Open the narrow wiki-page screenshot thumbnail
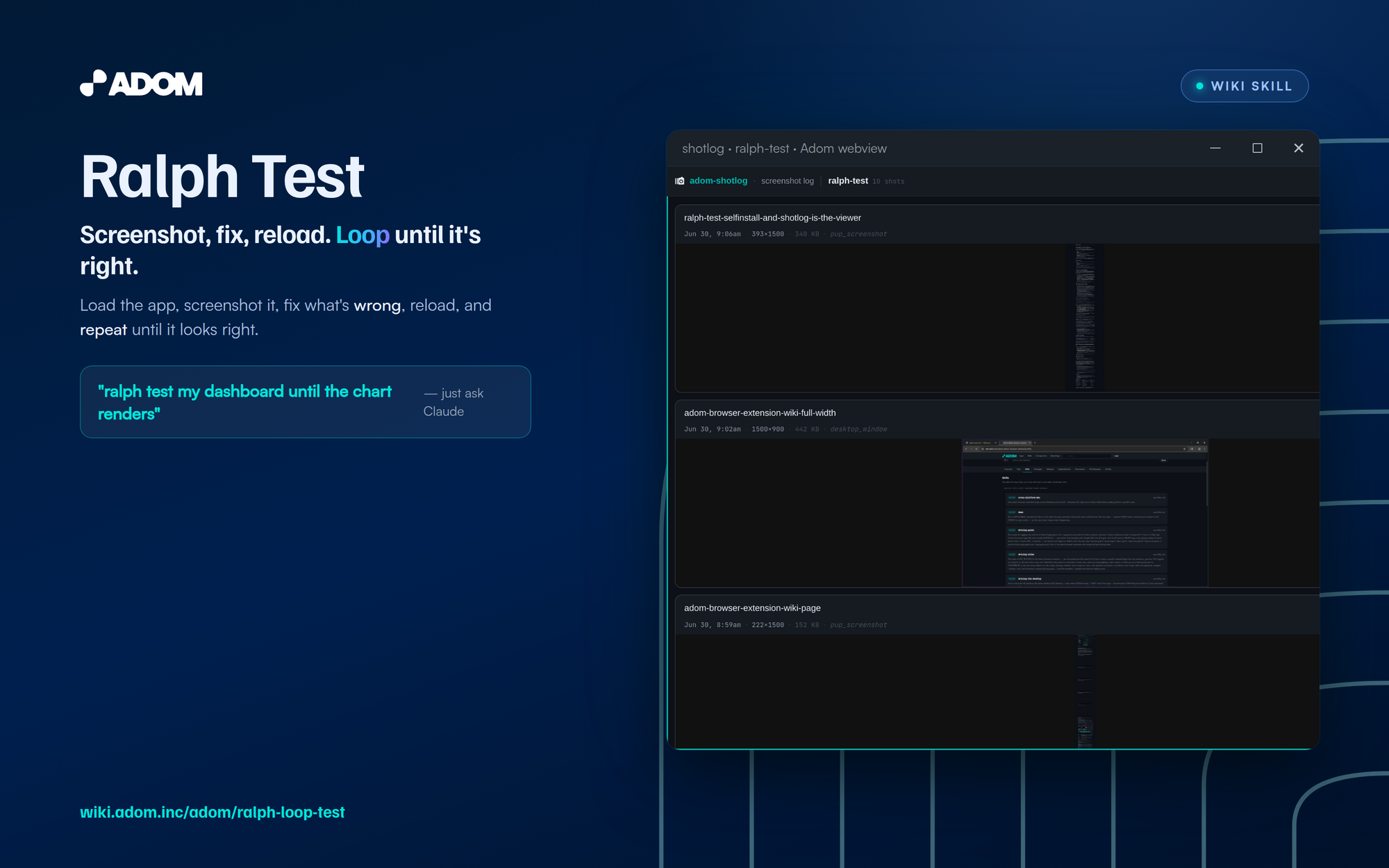1389x868 pixels. tap(1085, 691)
